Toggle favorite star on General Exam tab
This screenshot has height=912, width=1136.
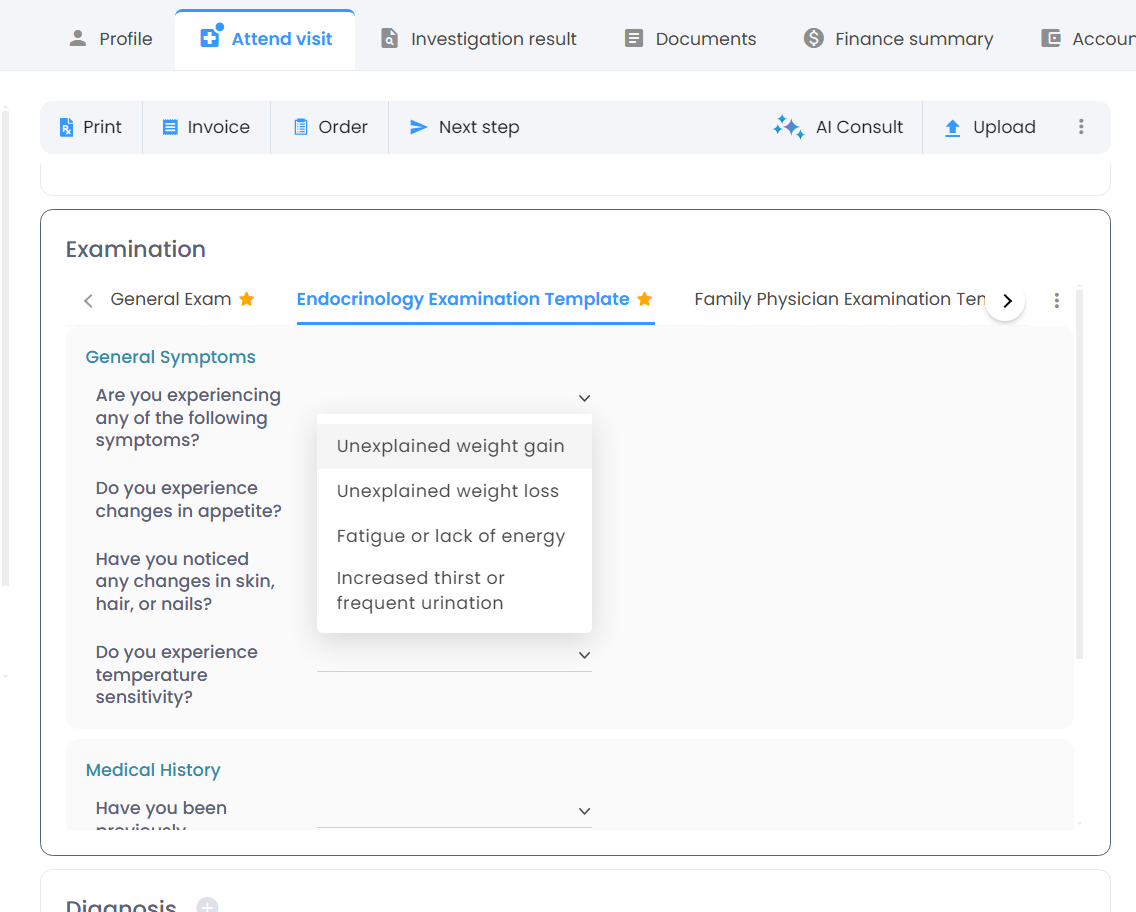247,299
